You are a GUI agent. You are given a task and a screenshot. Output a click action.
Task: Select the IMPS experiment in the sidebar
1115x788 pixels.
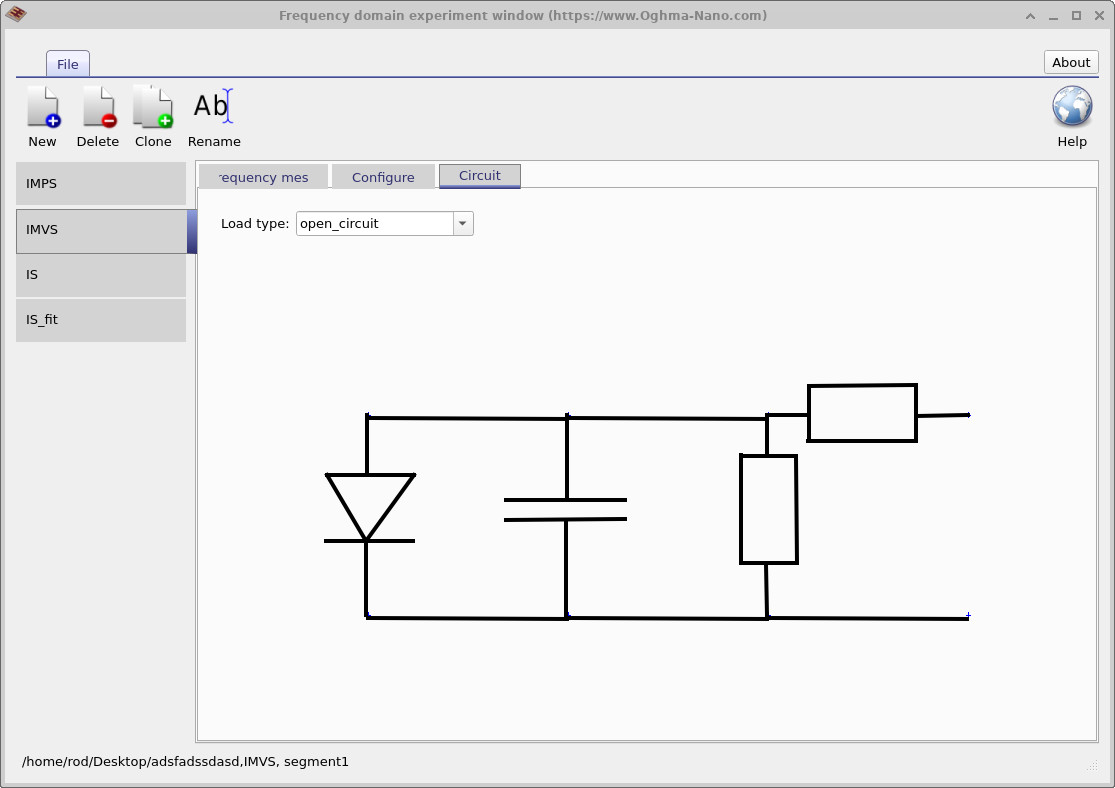point(100,184)
